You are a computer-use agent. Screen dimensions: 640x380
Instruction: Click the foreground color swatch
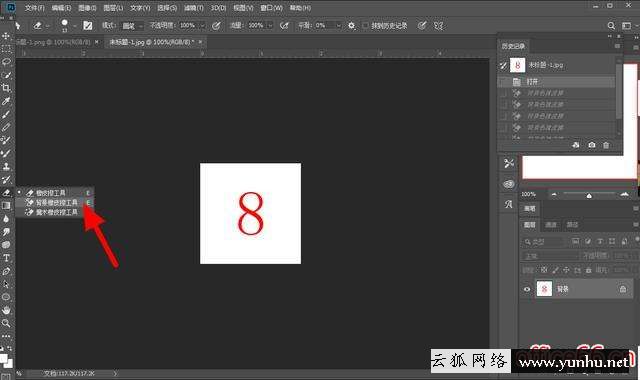3,359
